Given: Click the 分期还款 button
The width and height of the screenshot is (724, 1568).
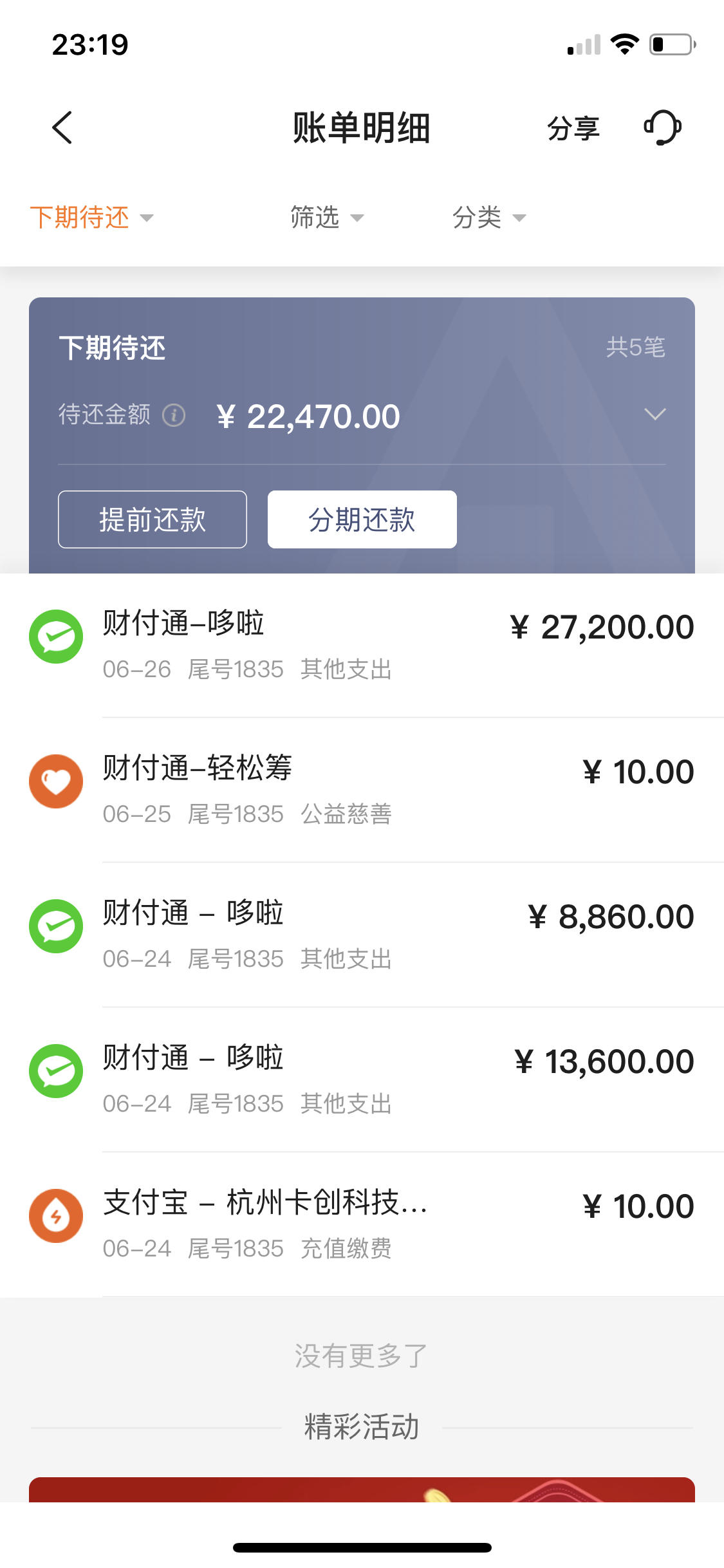Looking at the screenshot, I should (362, 519).
